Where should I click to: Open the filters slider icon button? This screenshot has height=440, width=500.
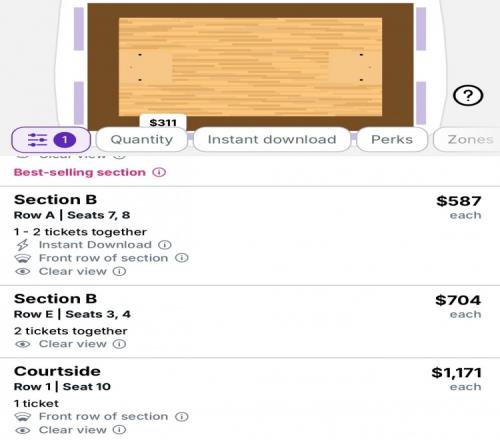51,140
